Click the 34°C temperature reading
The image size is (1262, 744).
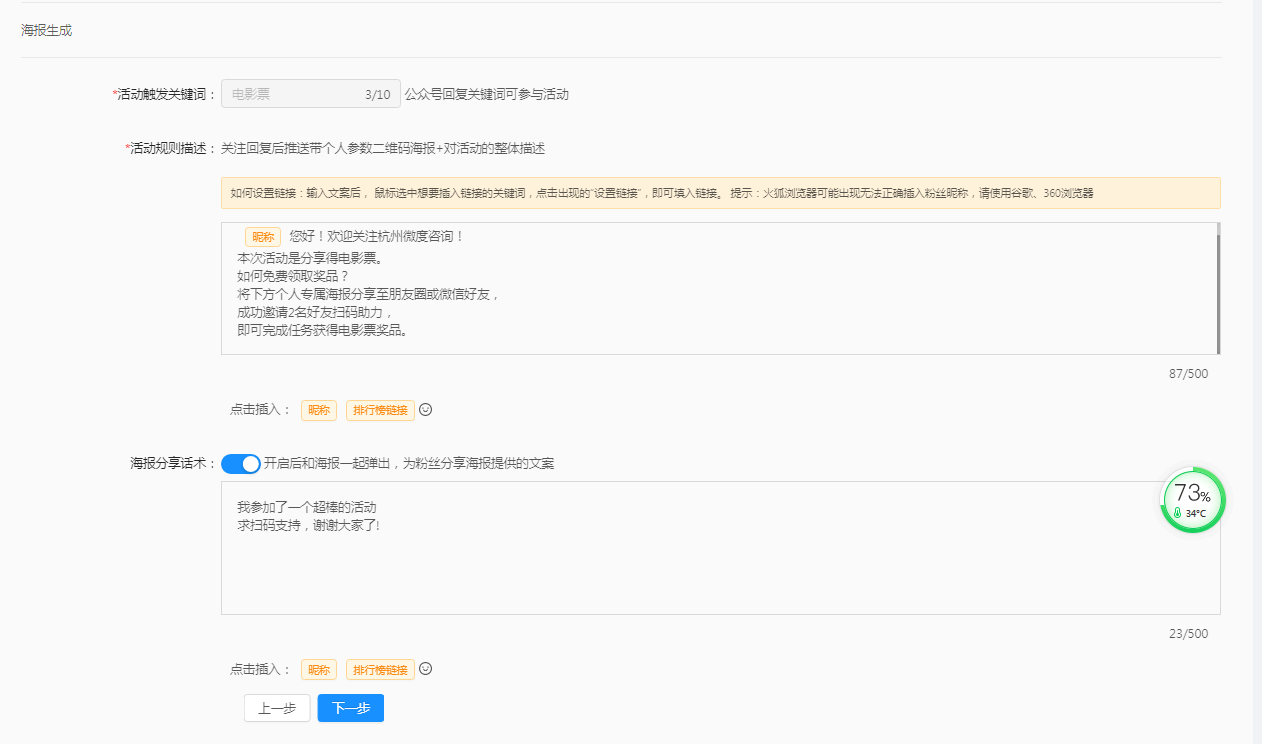coord(1196,514)
